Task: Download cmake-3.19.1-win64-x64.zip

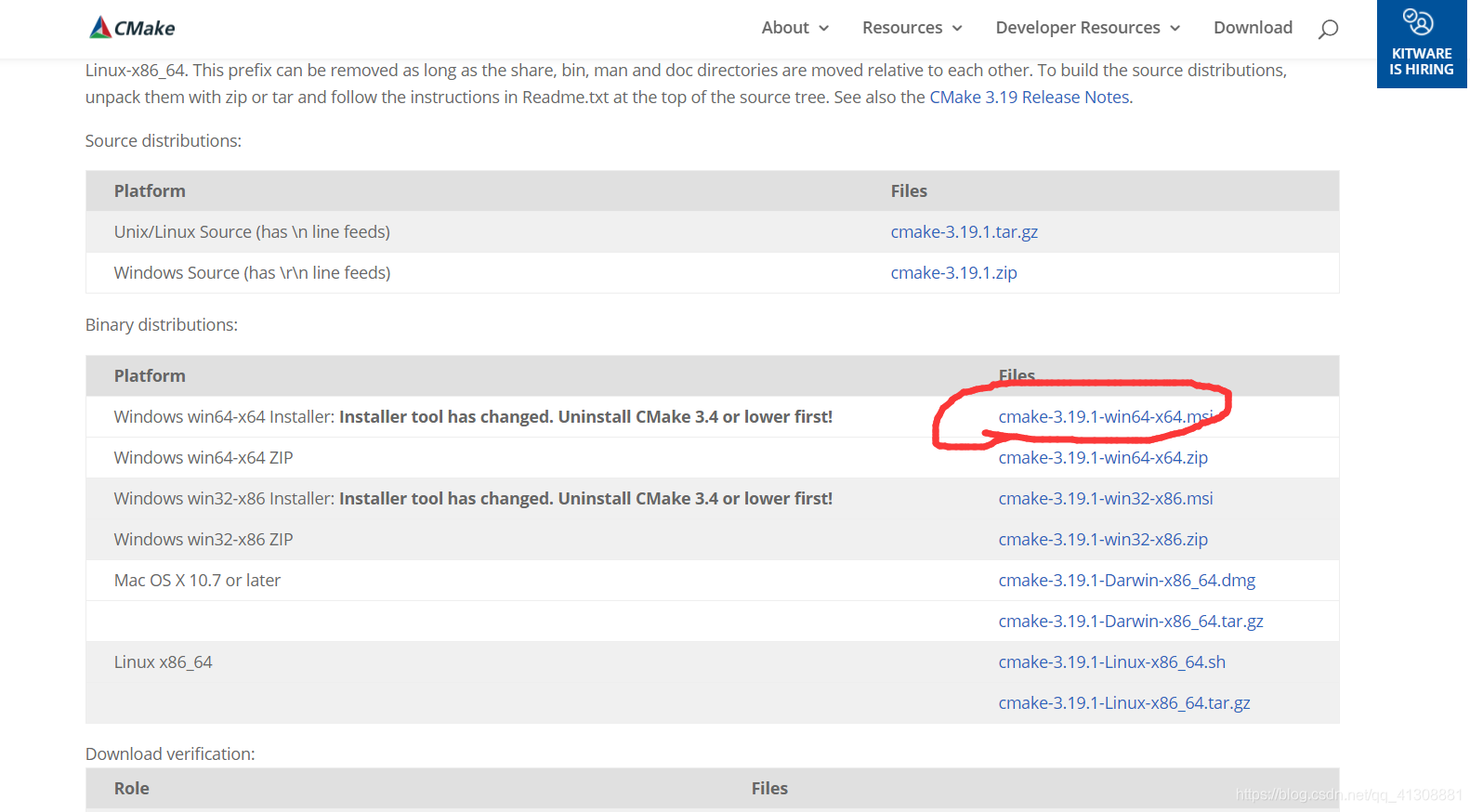Action: tap(1103, 457)
